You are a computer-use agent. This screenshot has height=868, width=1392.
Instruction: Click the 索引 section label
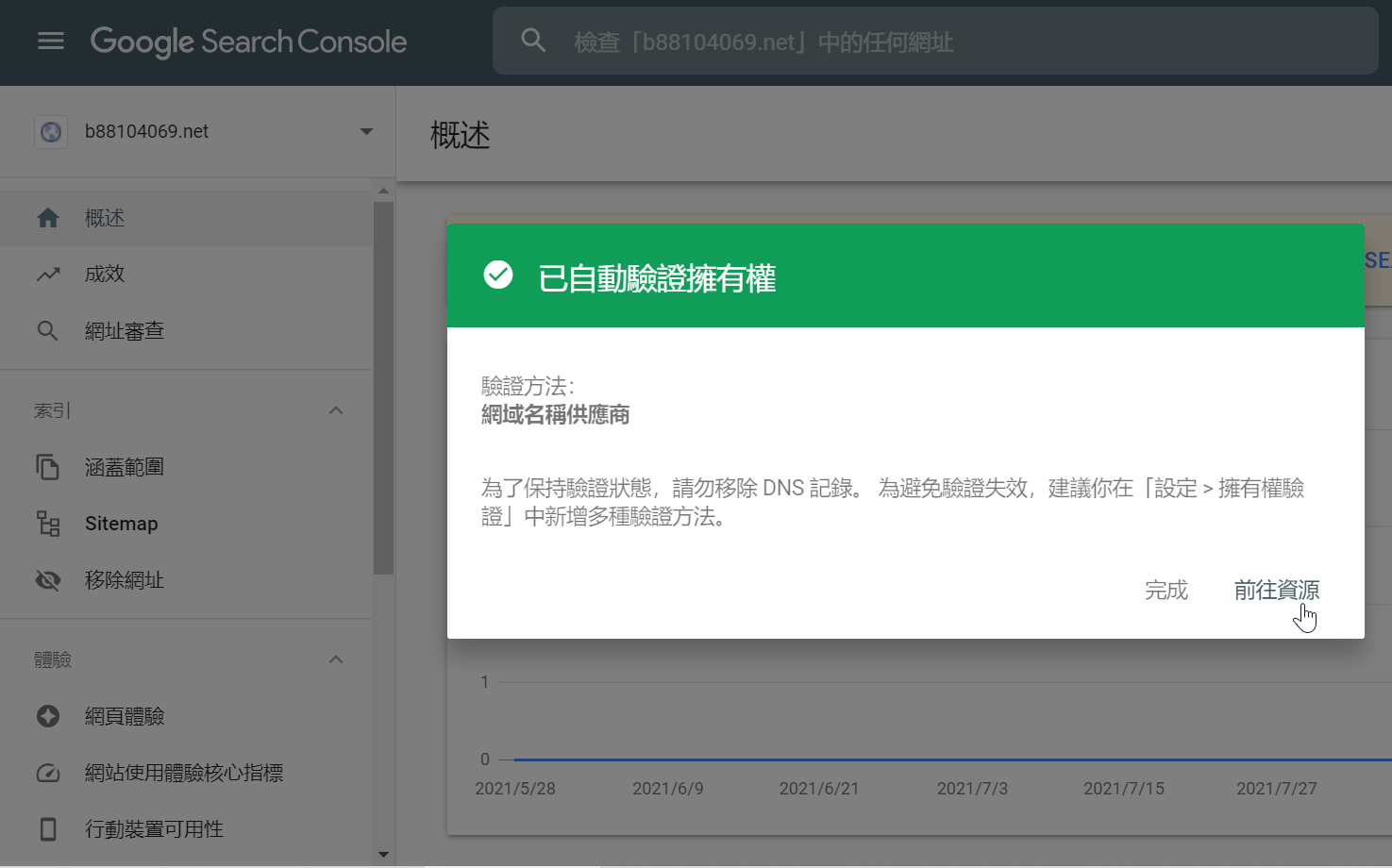(53, 410)
